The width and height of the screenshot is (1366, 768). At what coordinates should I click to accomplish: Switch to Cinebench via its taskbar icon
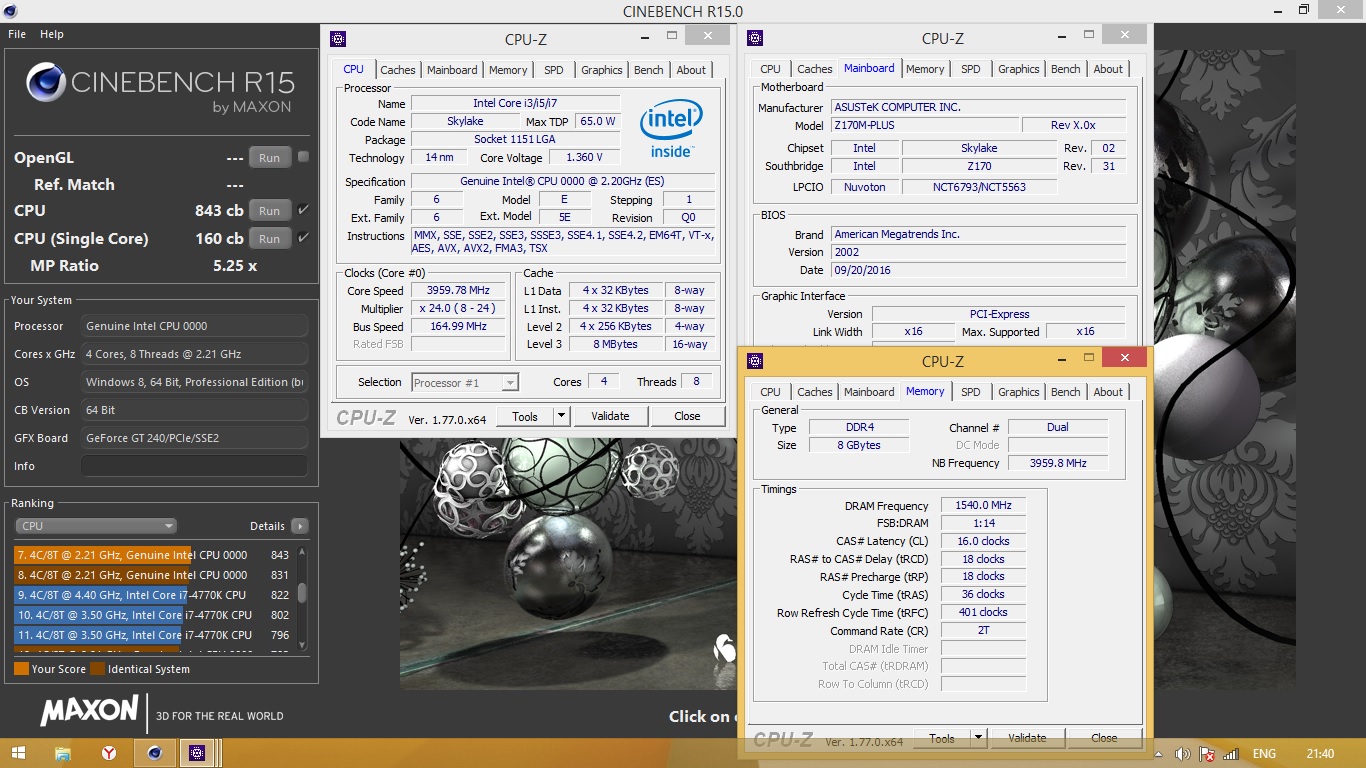[153, 753]
